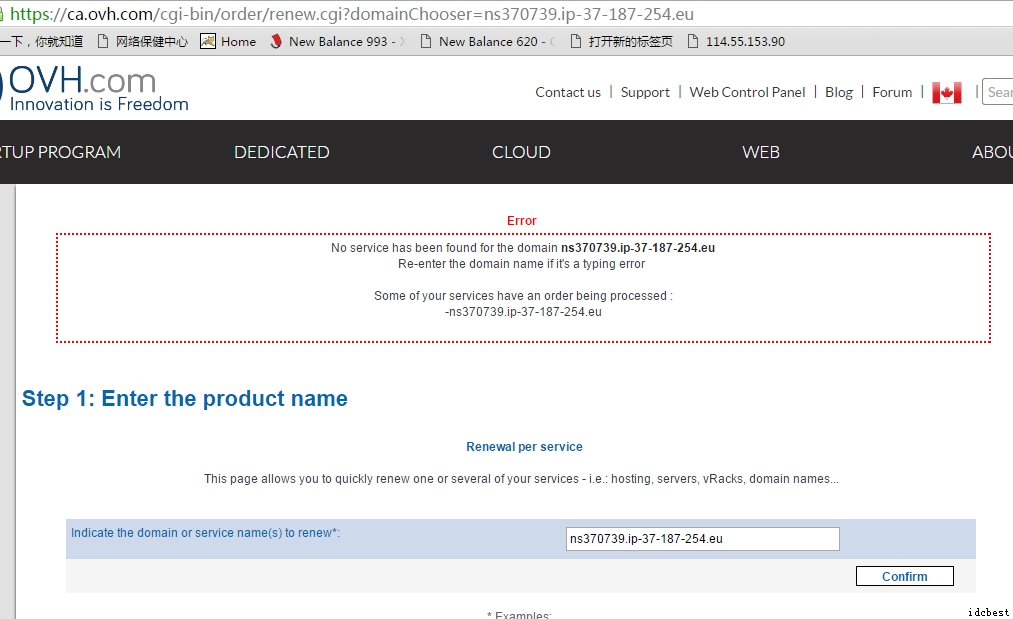Click the browser address bar URL
Viewport: 1013px width, 619px height.
(x=350, y=14)
